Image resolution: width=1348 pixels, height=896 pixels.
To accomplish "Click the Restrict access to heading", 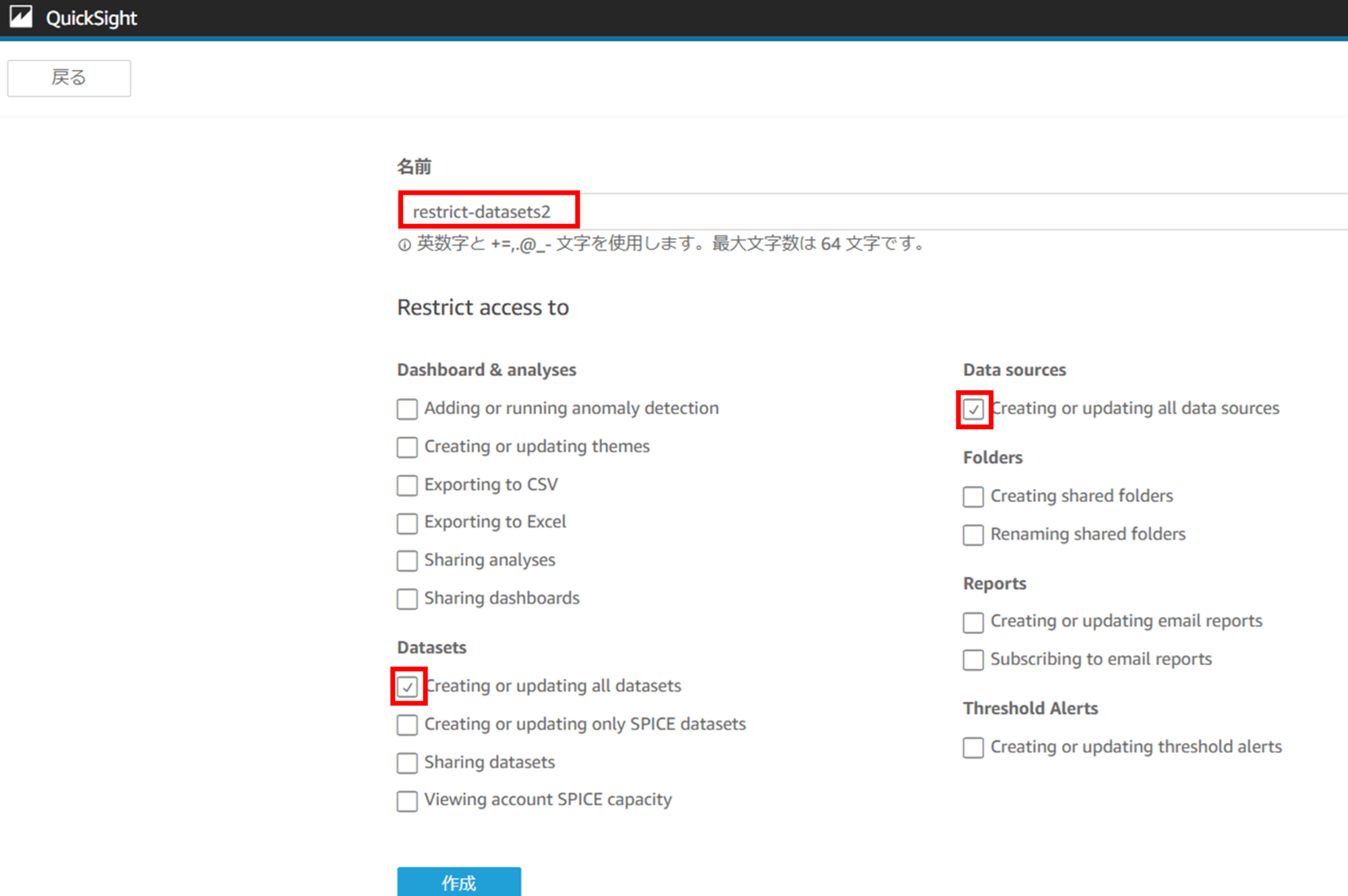I will (483, 307).
